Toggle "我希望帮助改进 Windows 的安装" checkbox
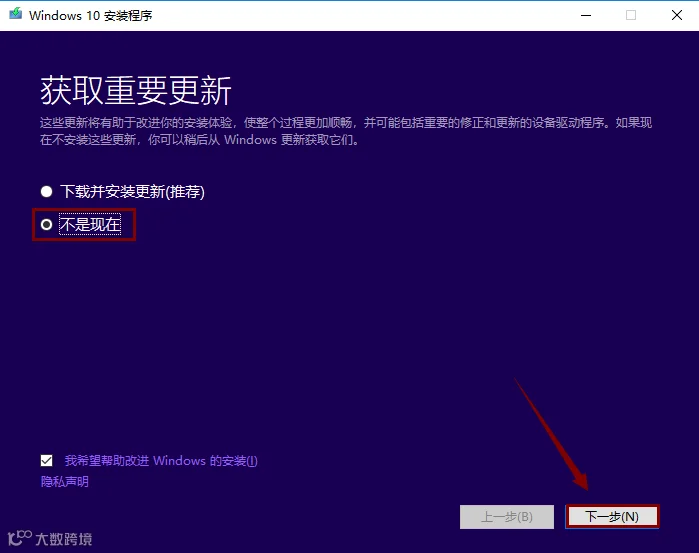This screenshot has height=553, width=699. 46,460
